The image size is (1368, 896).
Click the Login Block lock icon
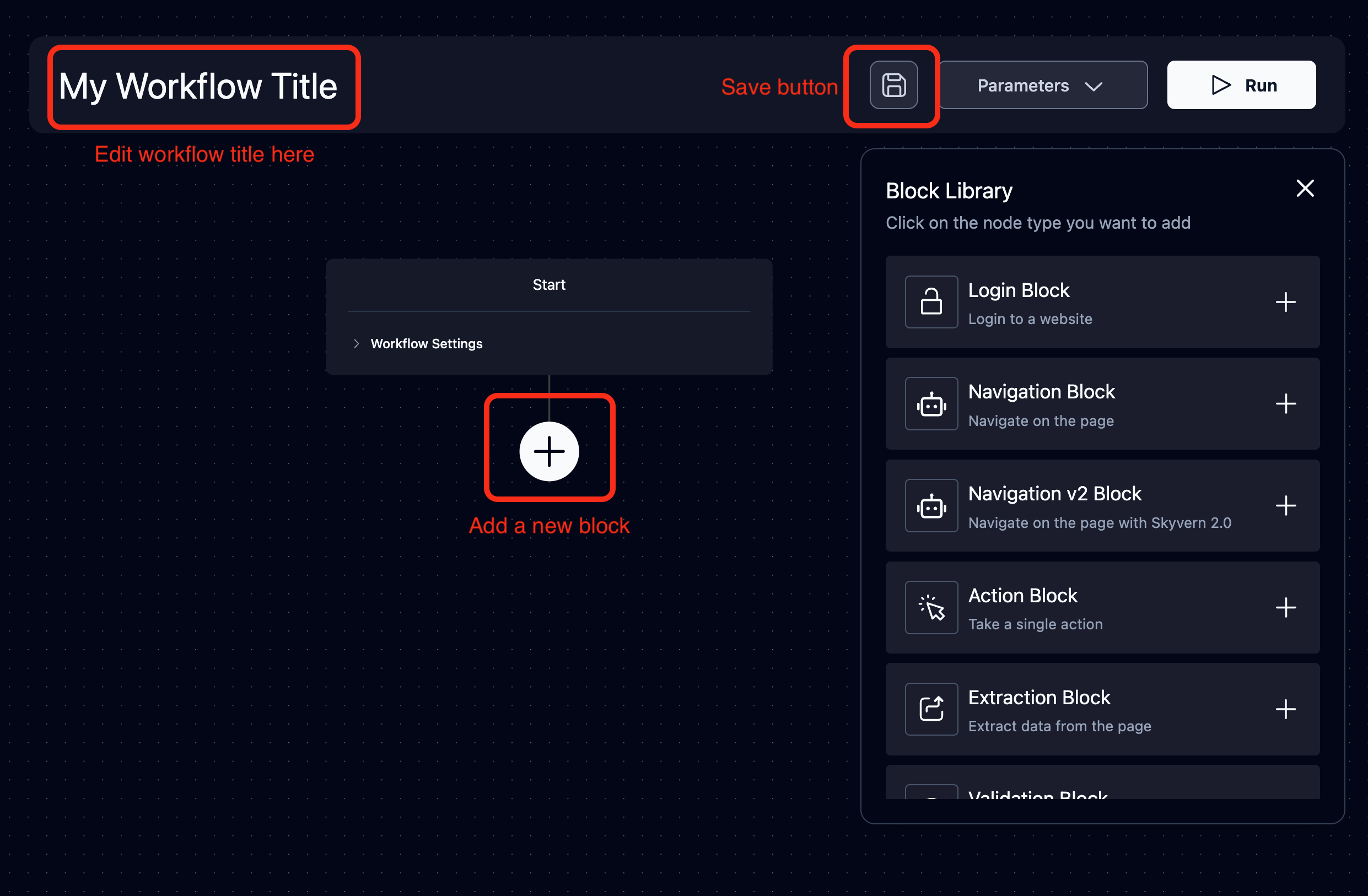pos(931,303)
